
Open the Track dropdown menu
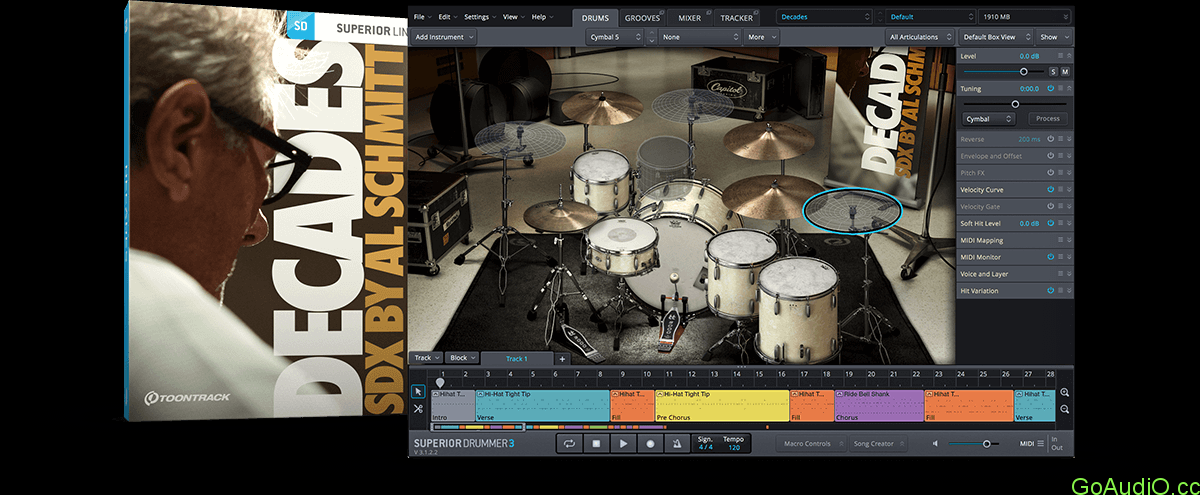(426, 357)
